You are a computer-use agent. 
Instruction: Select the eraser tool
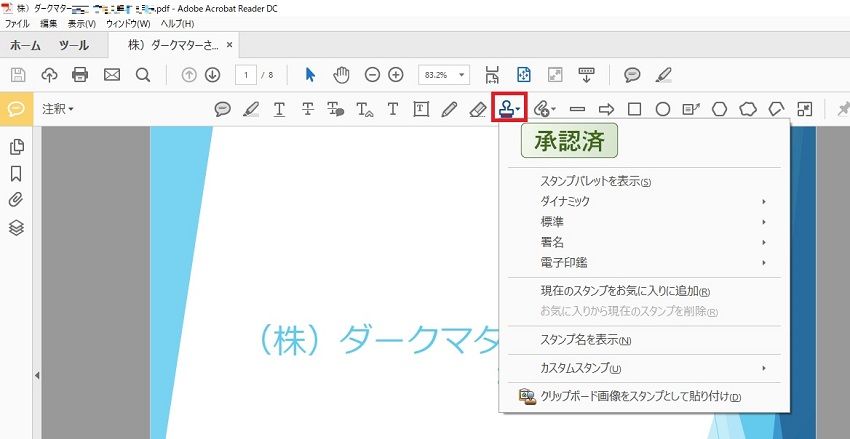(x=478, y=109)
